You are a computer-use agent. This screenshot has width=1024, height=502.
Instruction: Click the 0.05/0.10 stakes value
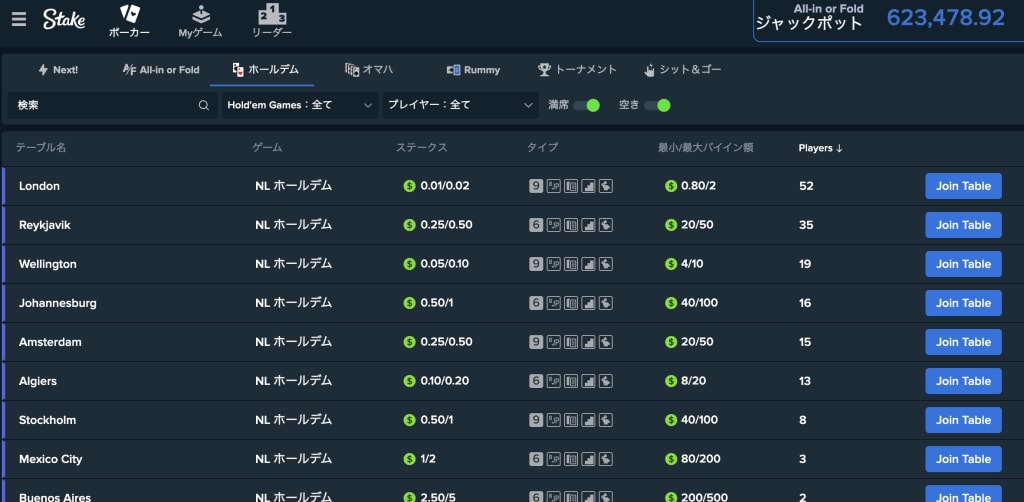[x=445, y=264]
